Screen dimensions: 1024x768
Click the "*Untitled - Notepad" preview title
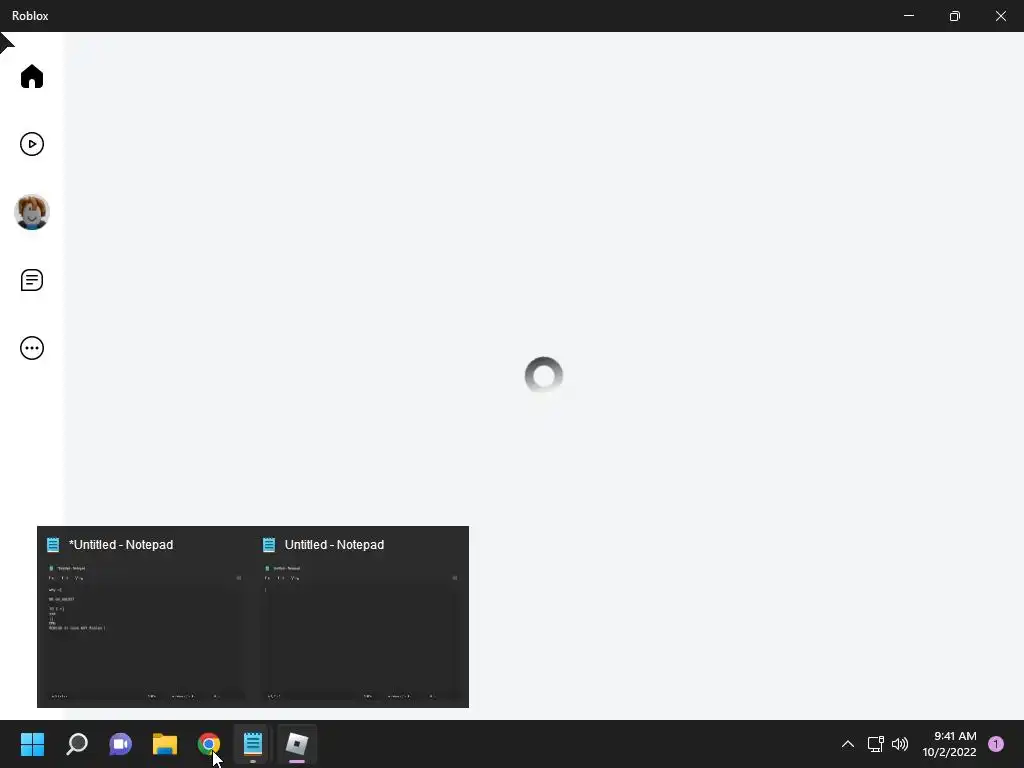coord(121,545)
